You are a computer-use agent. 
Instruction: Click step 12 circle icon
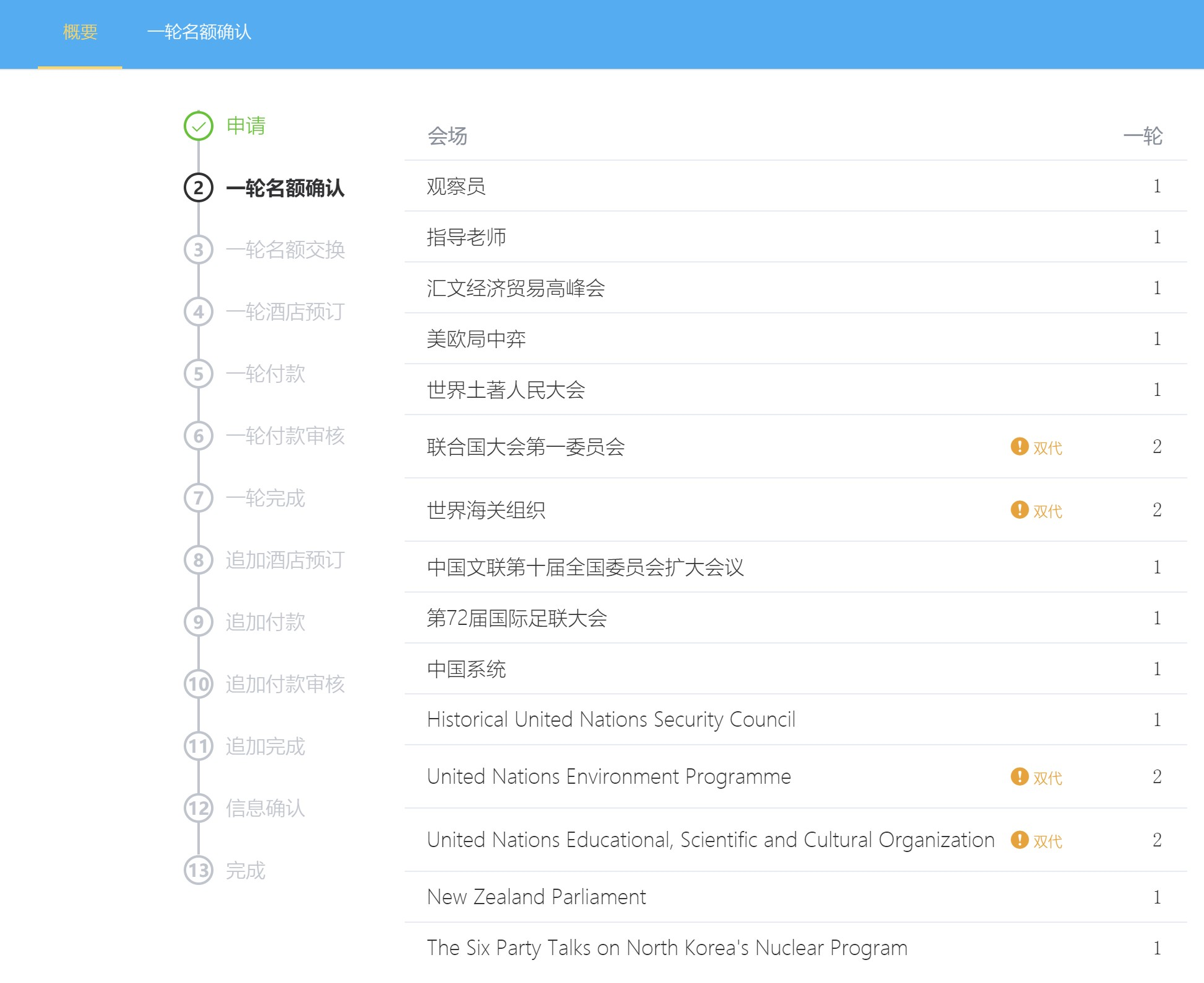tap(199, 808)
